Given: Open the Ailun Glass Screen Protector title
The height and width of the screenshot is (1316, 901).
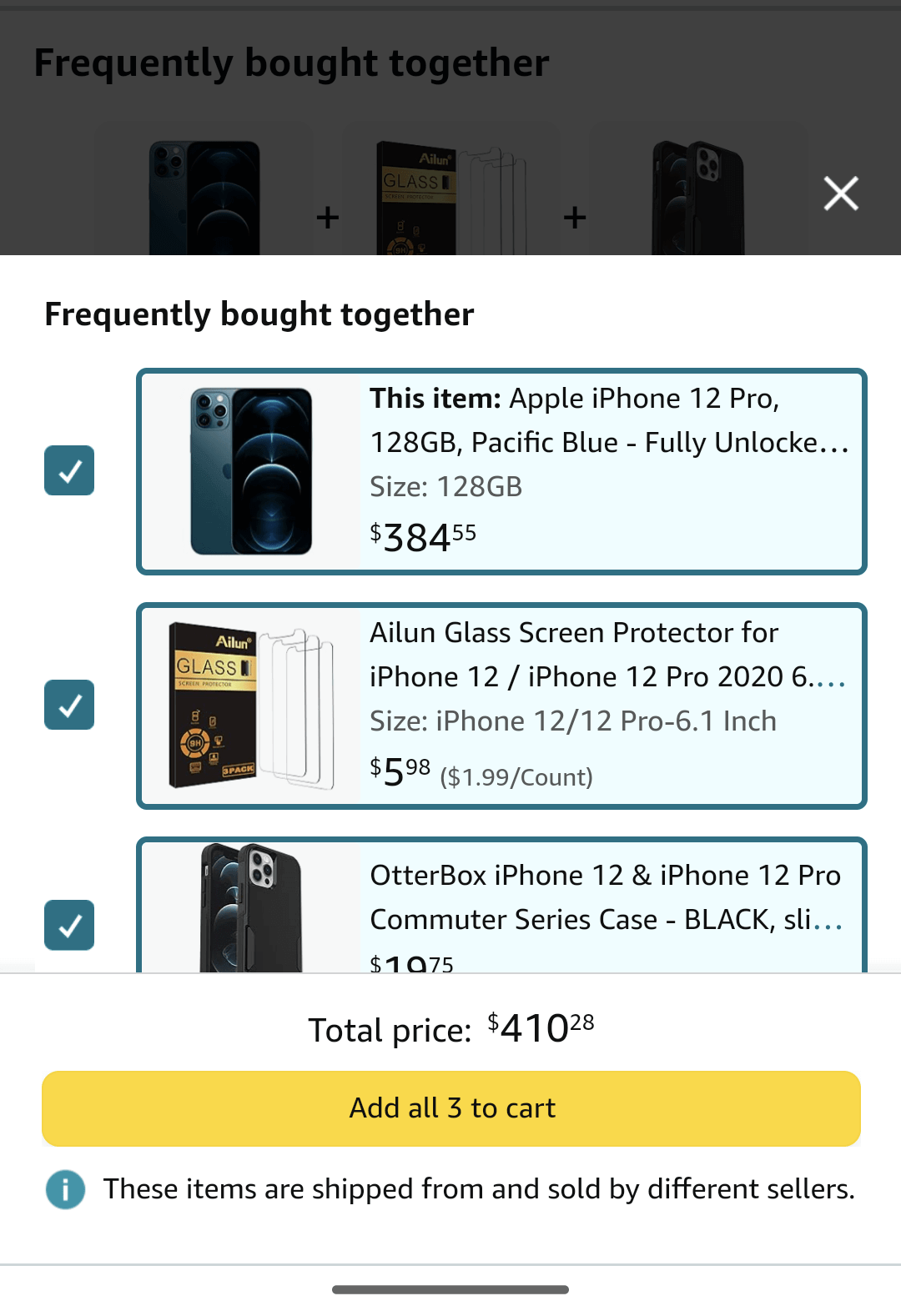Looking at the screenshot, I should pos(609,655).
